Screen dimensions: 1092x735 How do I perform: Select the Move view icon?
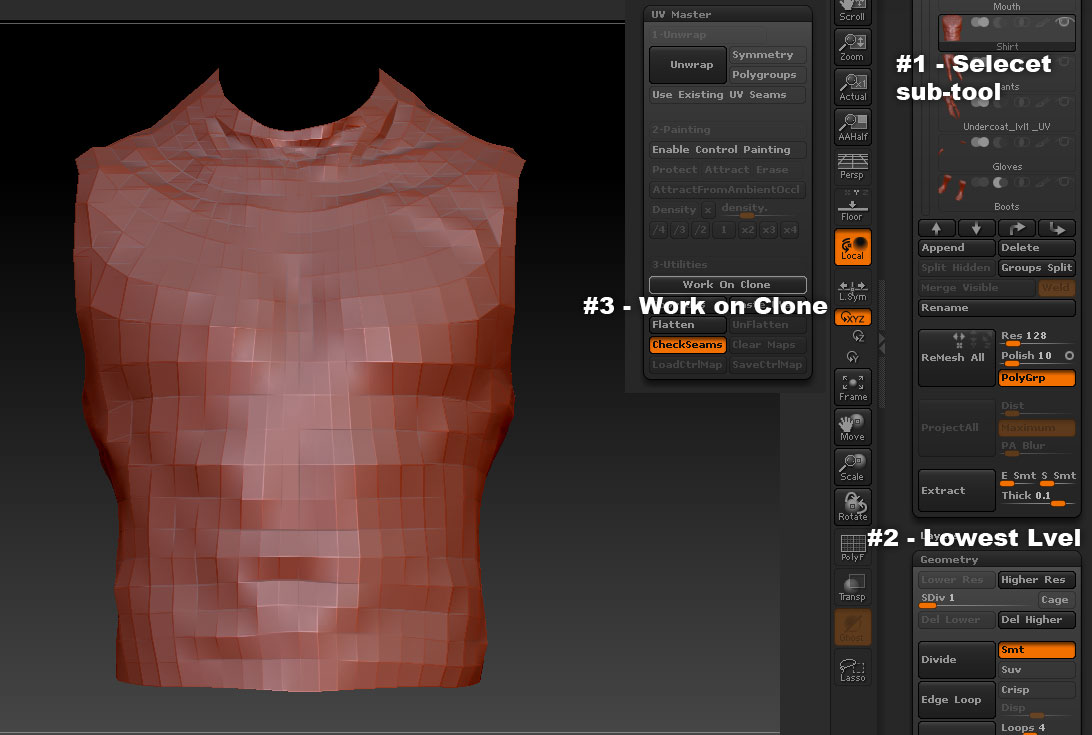[852, 427]
